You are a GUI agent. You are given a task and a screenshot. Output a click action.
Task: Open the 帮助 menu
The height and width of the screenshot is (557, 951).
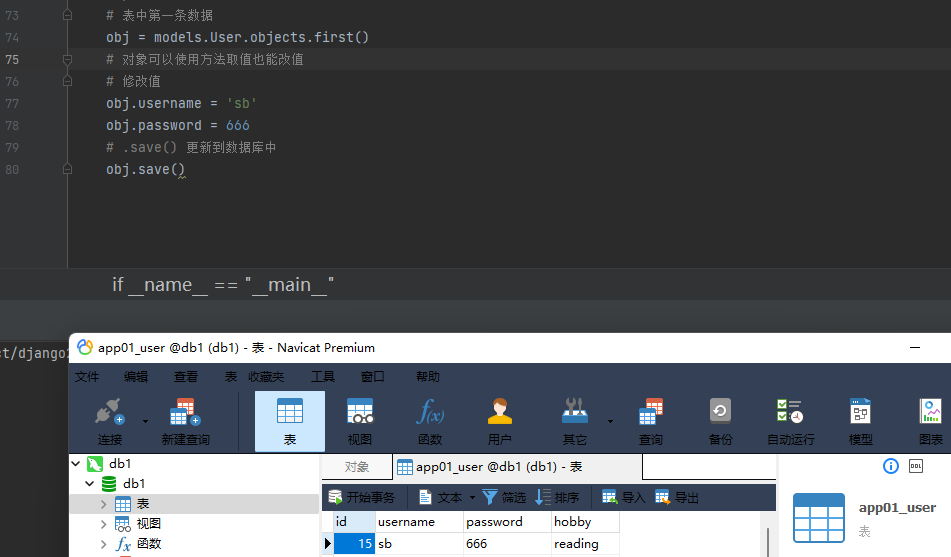click(x=428, y=377)
